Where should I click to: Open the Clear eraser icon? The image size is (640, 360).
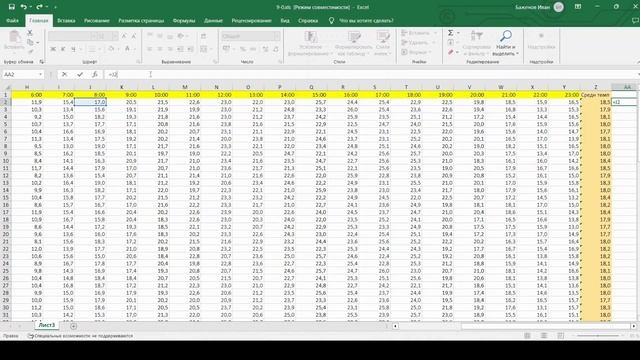point(451,52)
